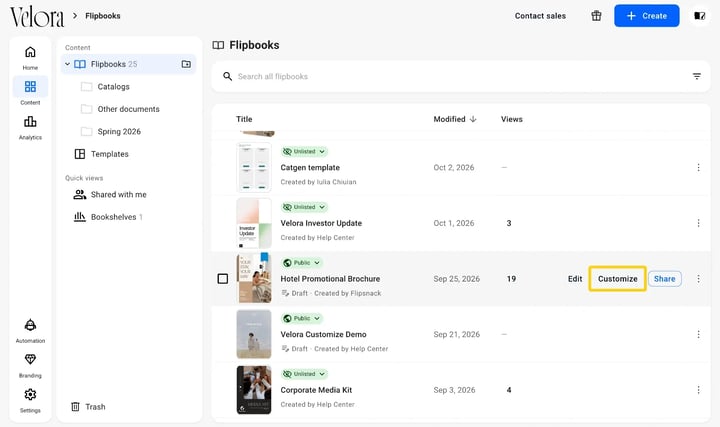Open more options for Catgen template

698,168
